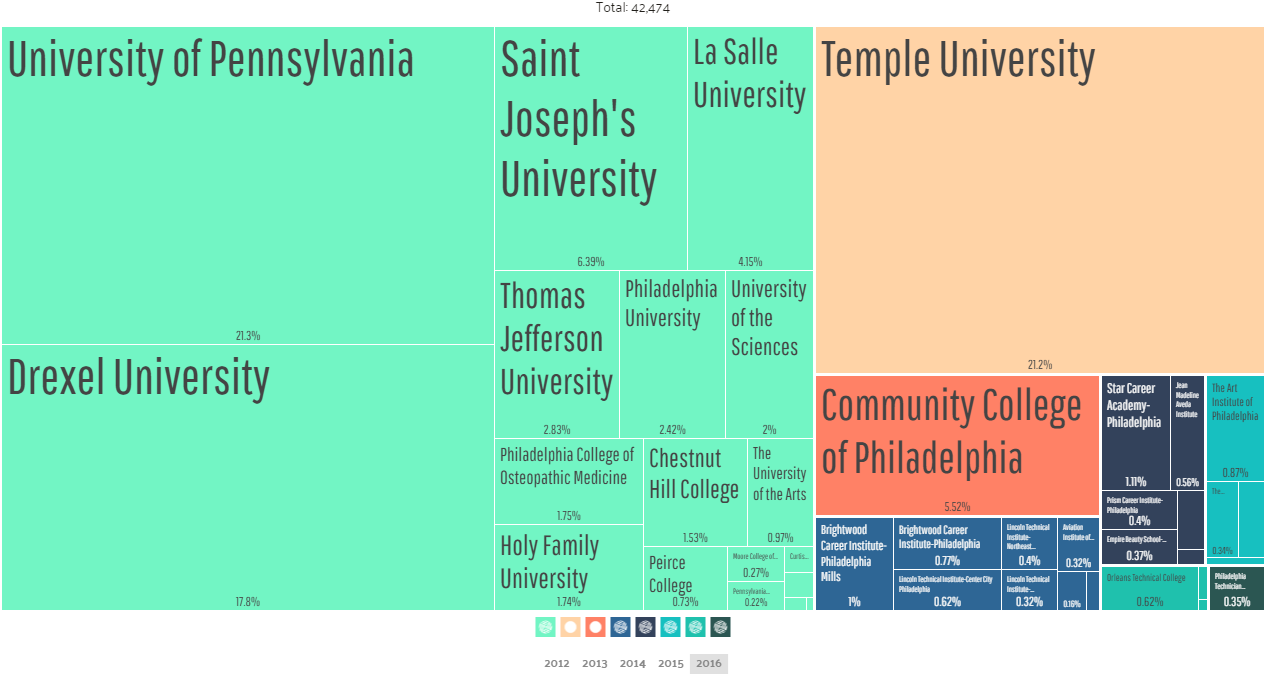Click the dark navy legend icon
This screenshot has width=1266, height=682.
645,627
